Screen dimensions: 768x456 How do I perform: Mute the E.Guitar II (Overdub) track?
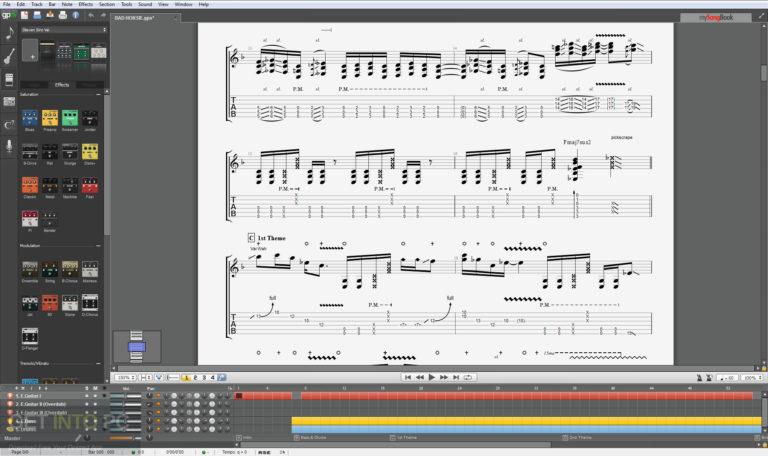tap(95, 404)
